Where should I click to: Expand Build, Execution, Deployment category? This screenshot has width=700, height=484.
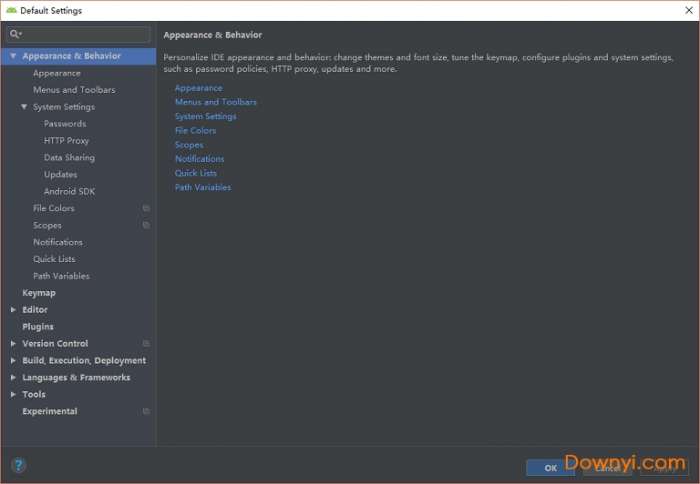(x=13, y=360)
